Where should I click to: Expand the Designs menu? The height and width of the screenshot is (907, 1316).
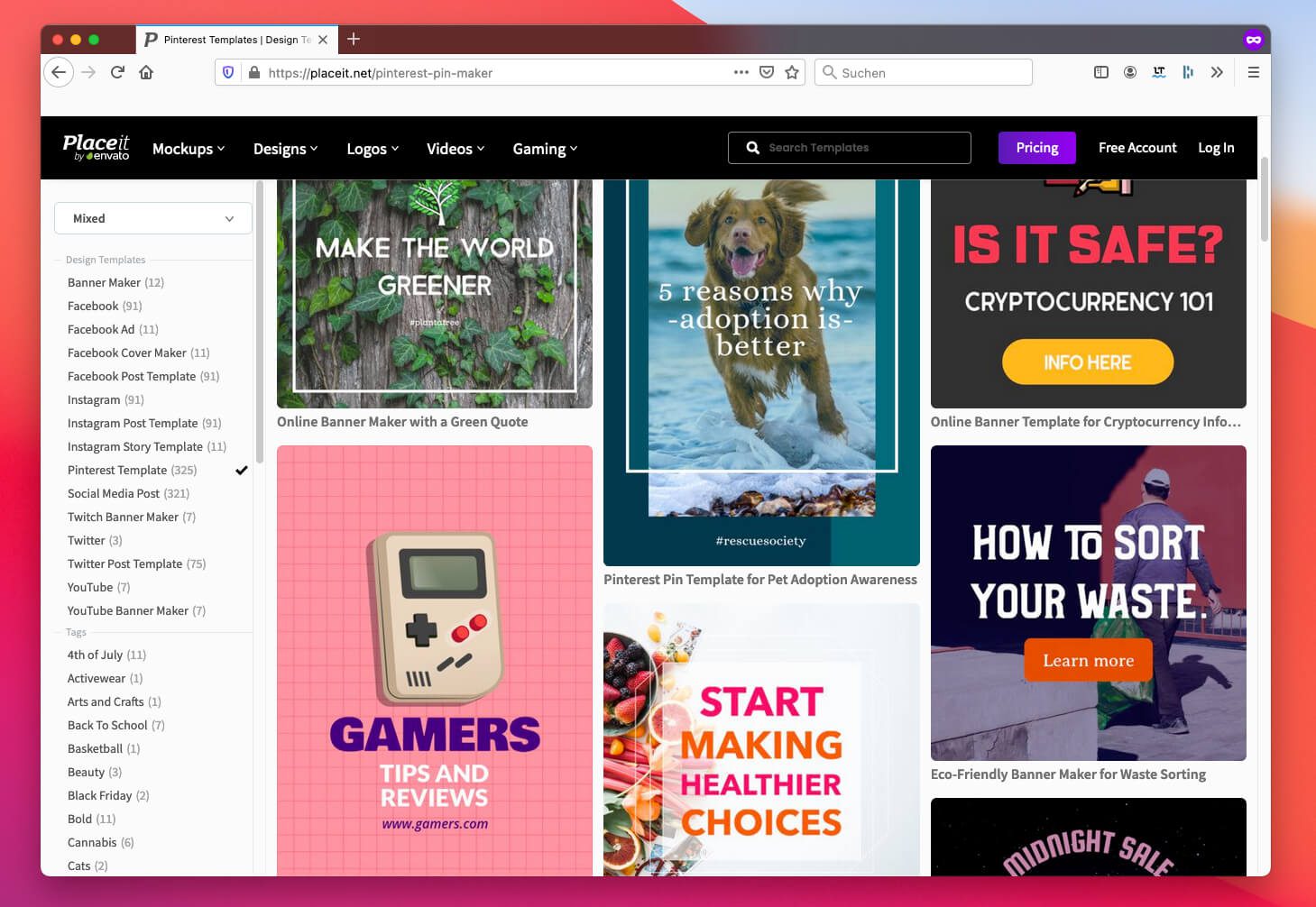[x=285, y=149]
